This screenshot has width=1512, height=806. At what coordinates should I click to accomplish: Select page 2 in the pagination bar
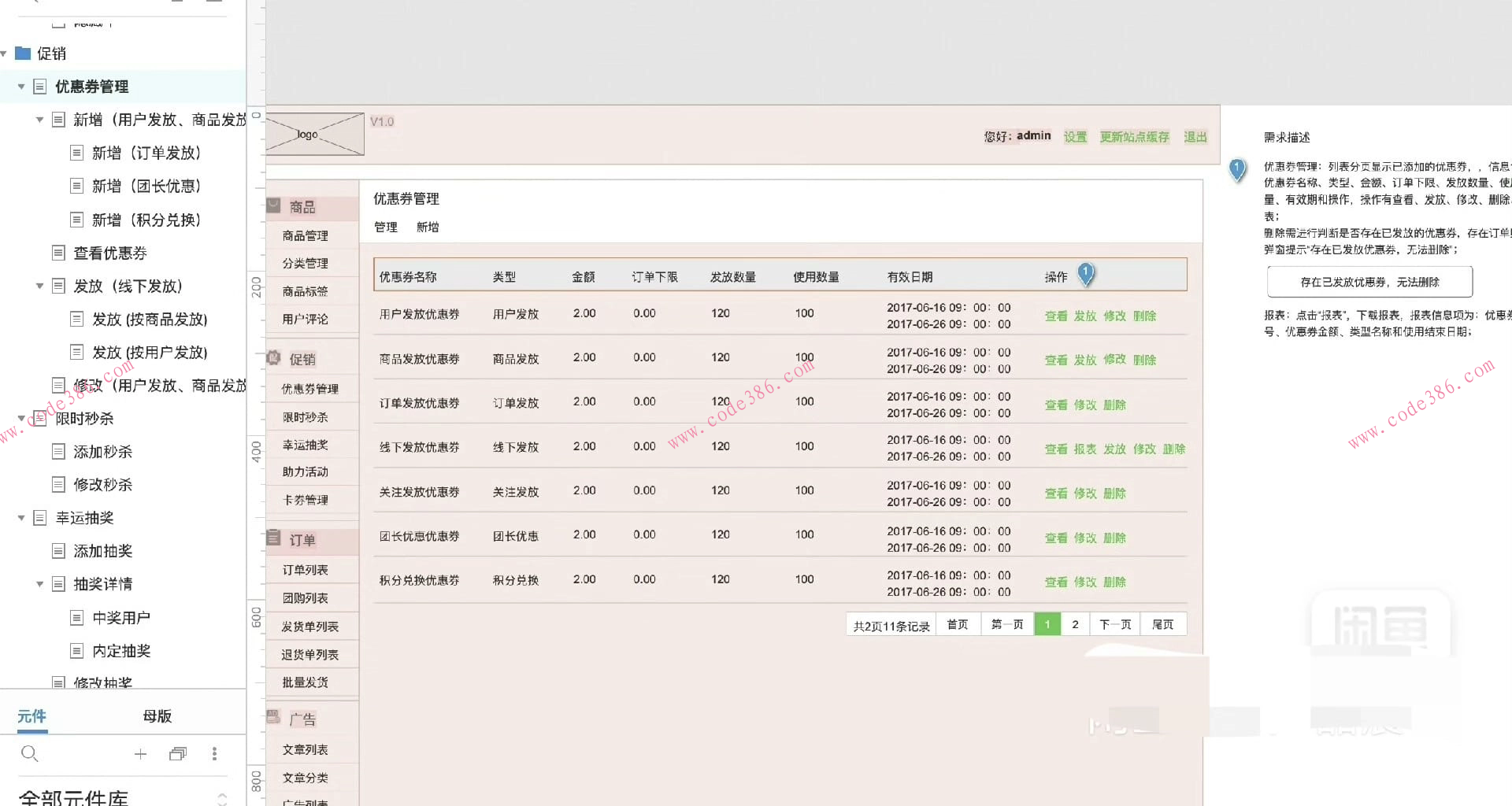(1075, 623)
